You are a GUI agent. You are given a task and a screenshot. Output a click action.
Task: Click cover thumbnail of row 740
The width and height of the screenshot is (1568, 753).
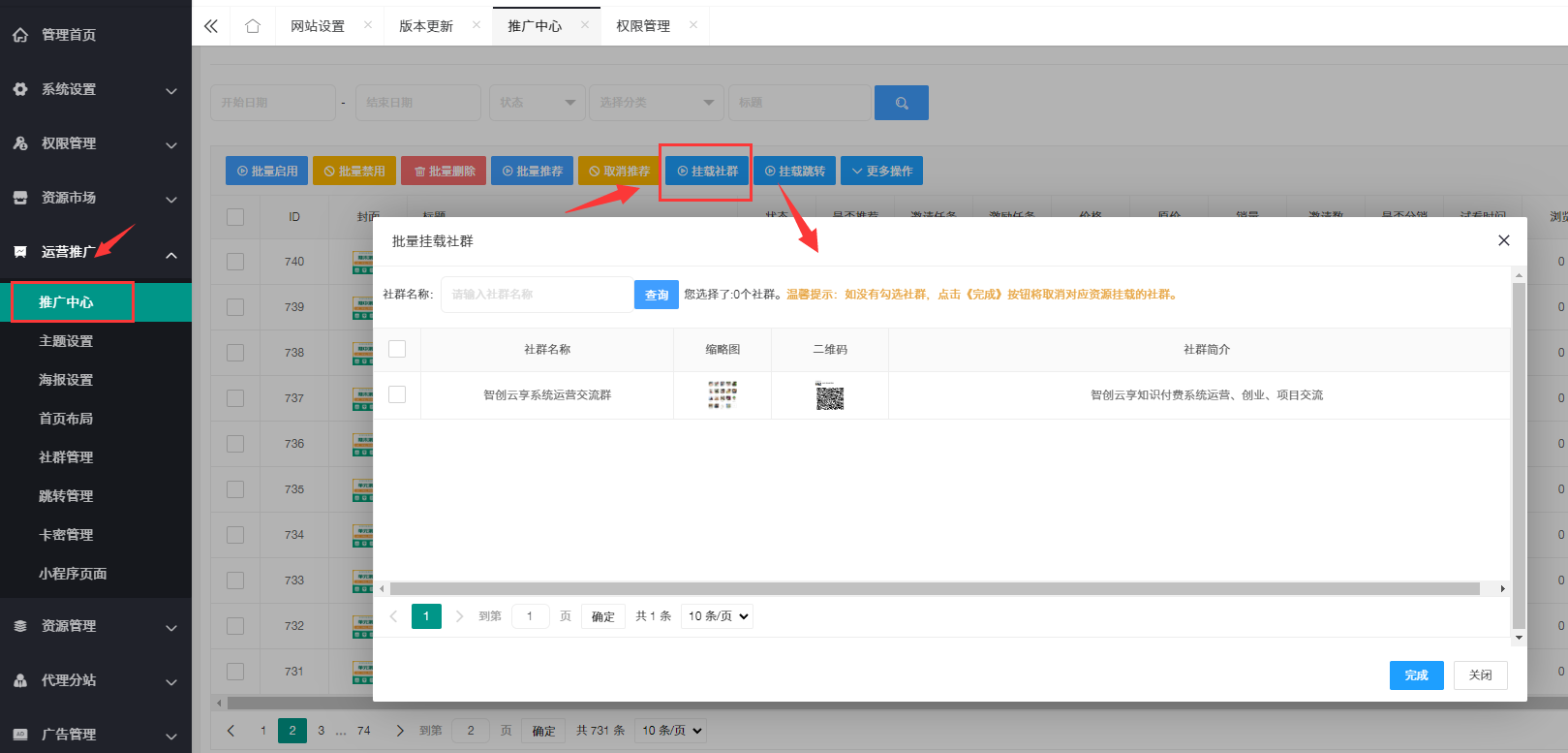363,262
